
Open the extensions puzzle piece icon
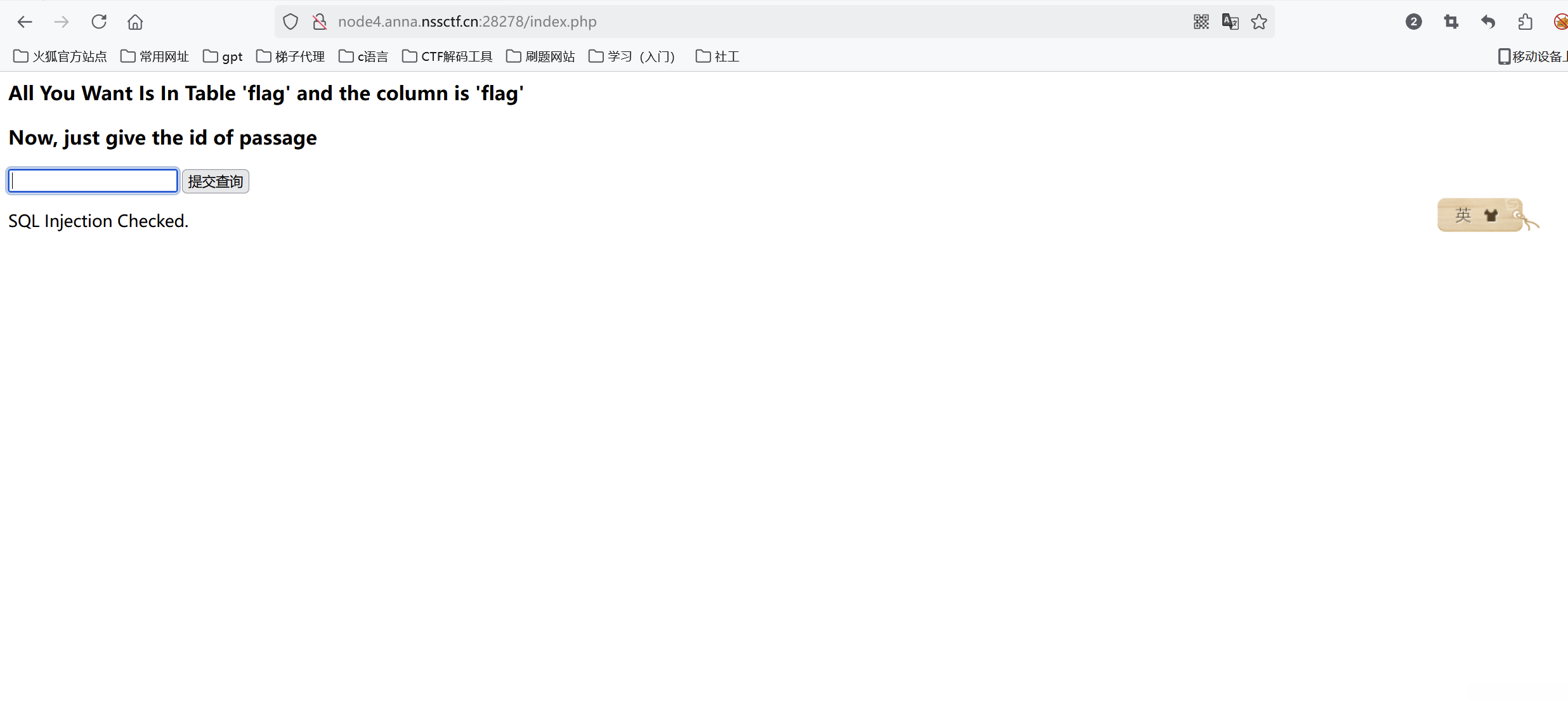[1526, 22]
